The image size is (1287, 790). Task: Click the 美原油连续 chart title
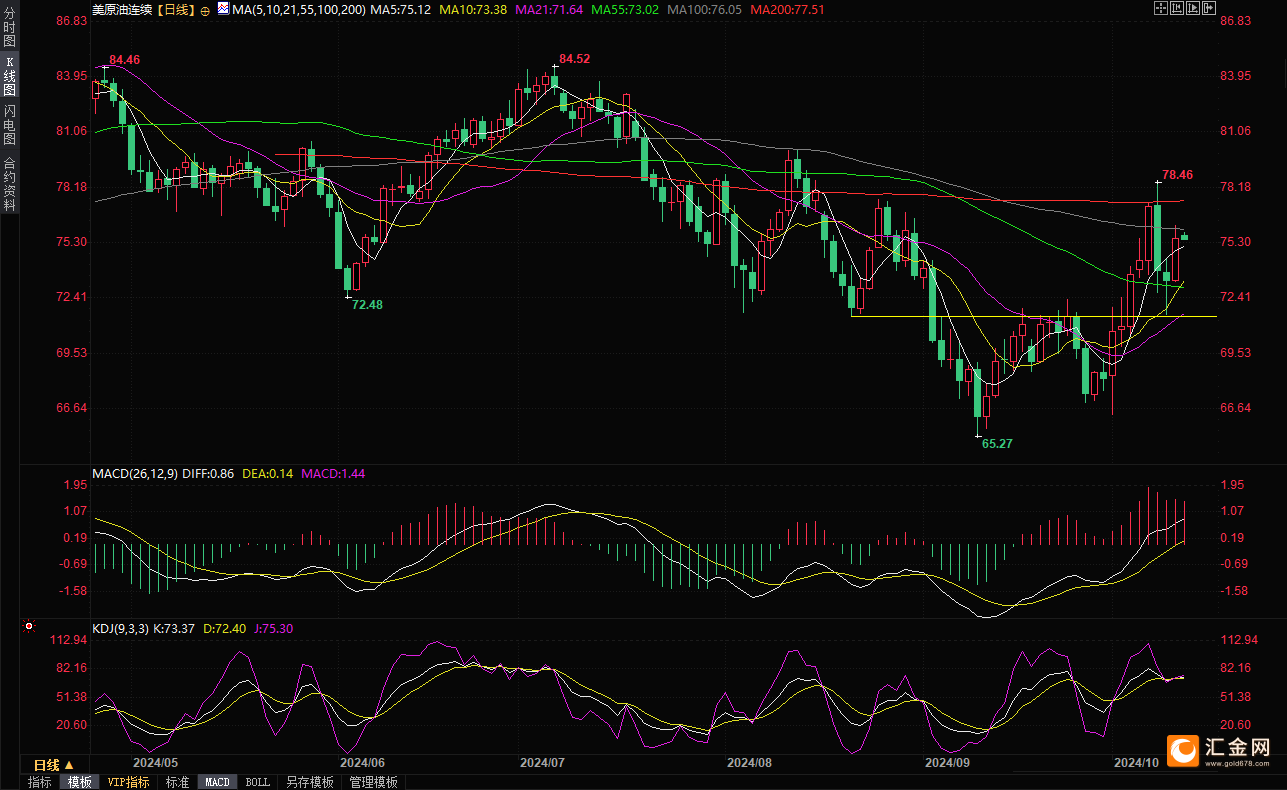[x=121, y=10]
